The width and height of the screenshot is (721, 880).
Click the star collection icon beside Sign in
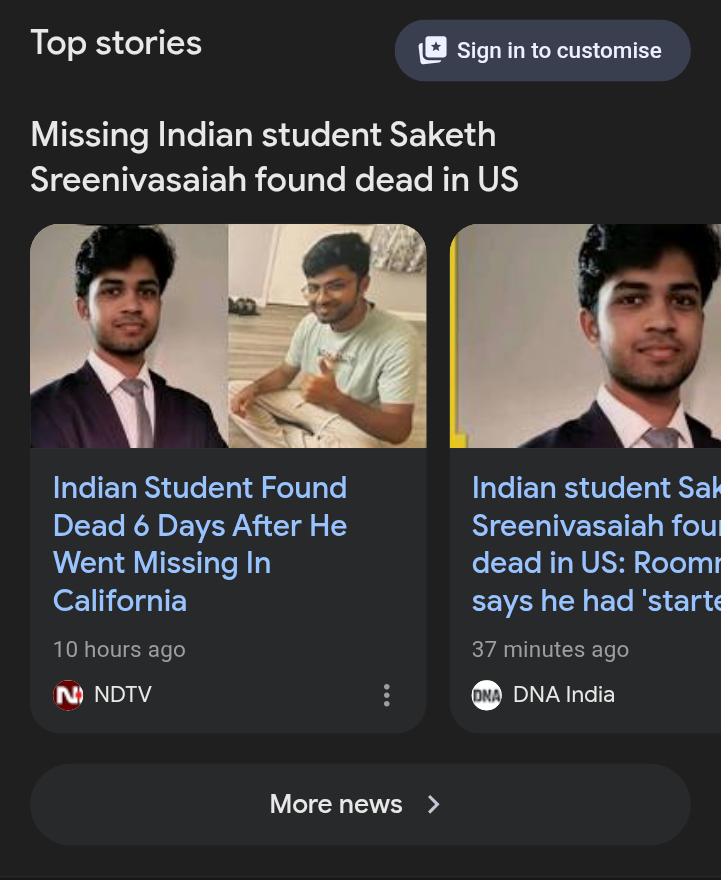pos(432,50)
